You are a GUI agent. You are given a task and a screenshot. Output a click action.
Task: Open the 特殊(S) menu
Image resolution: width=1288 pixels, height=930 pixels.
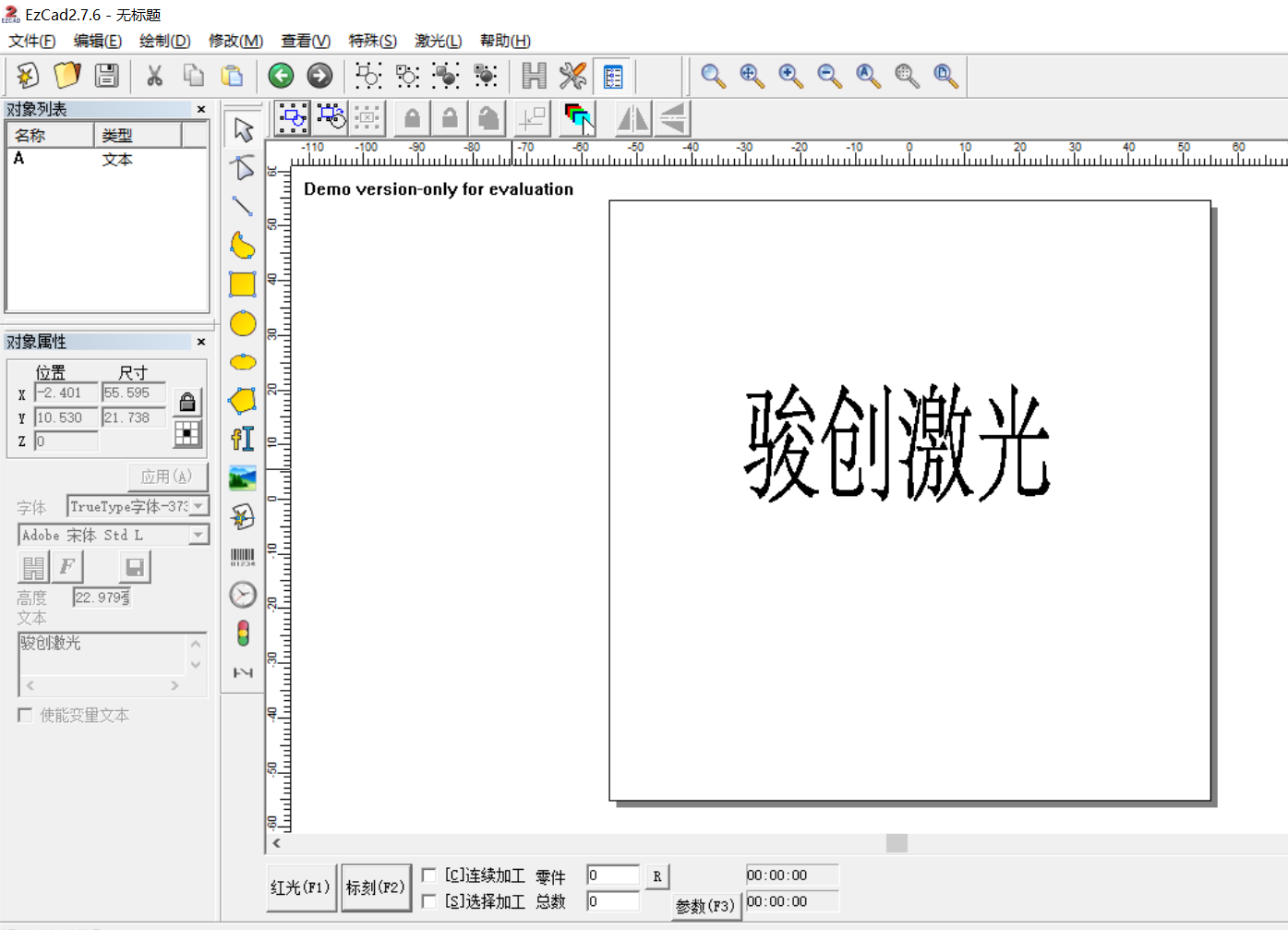click(x=372, y=41)
